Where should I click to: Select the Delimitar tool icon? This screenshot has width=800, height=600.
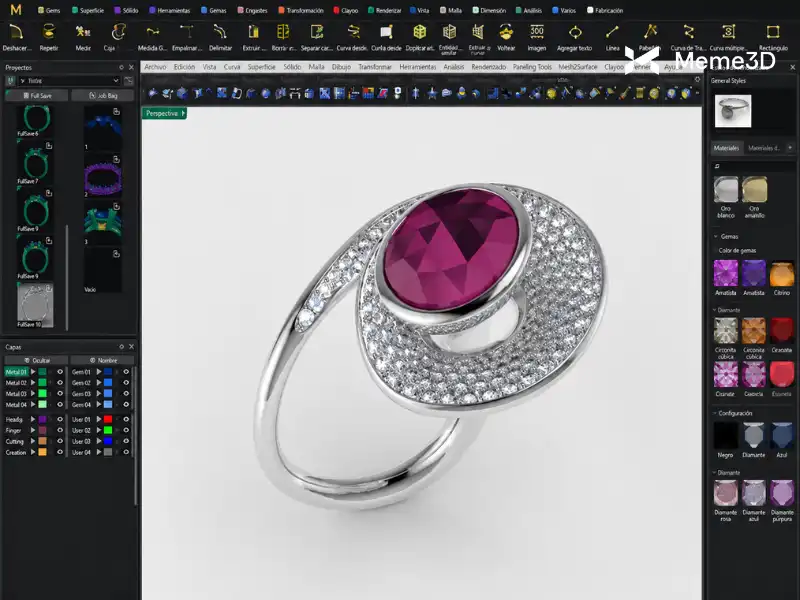point(220,32)
